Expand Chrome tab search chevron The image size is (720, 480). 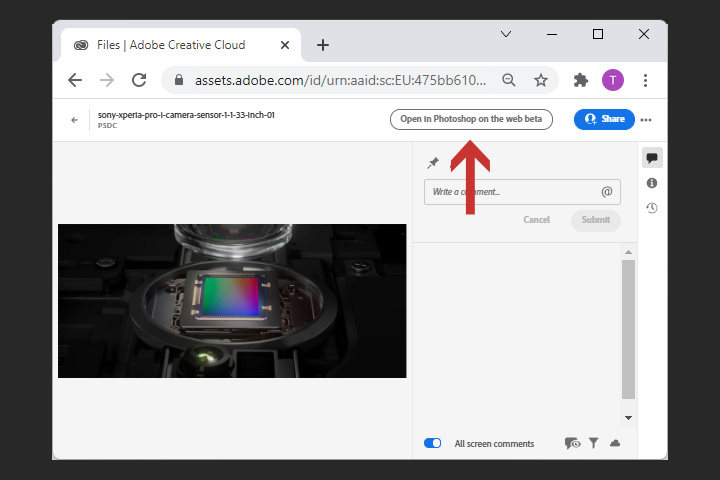click(x=506, y=34)
